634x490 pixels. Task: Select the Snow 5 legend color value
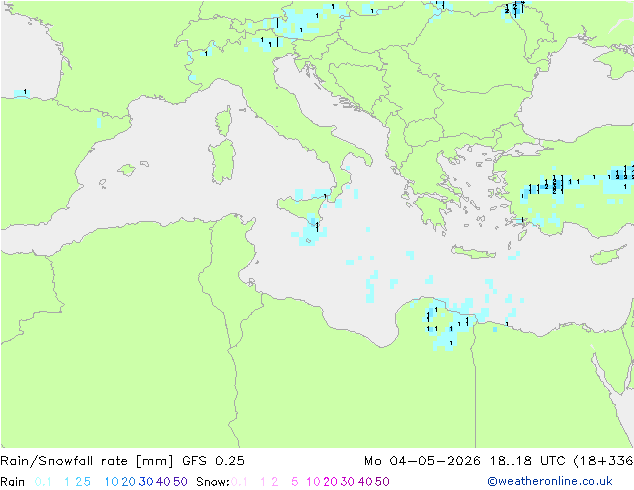pos(295,482)
